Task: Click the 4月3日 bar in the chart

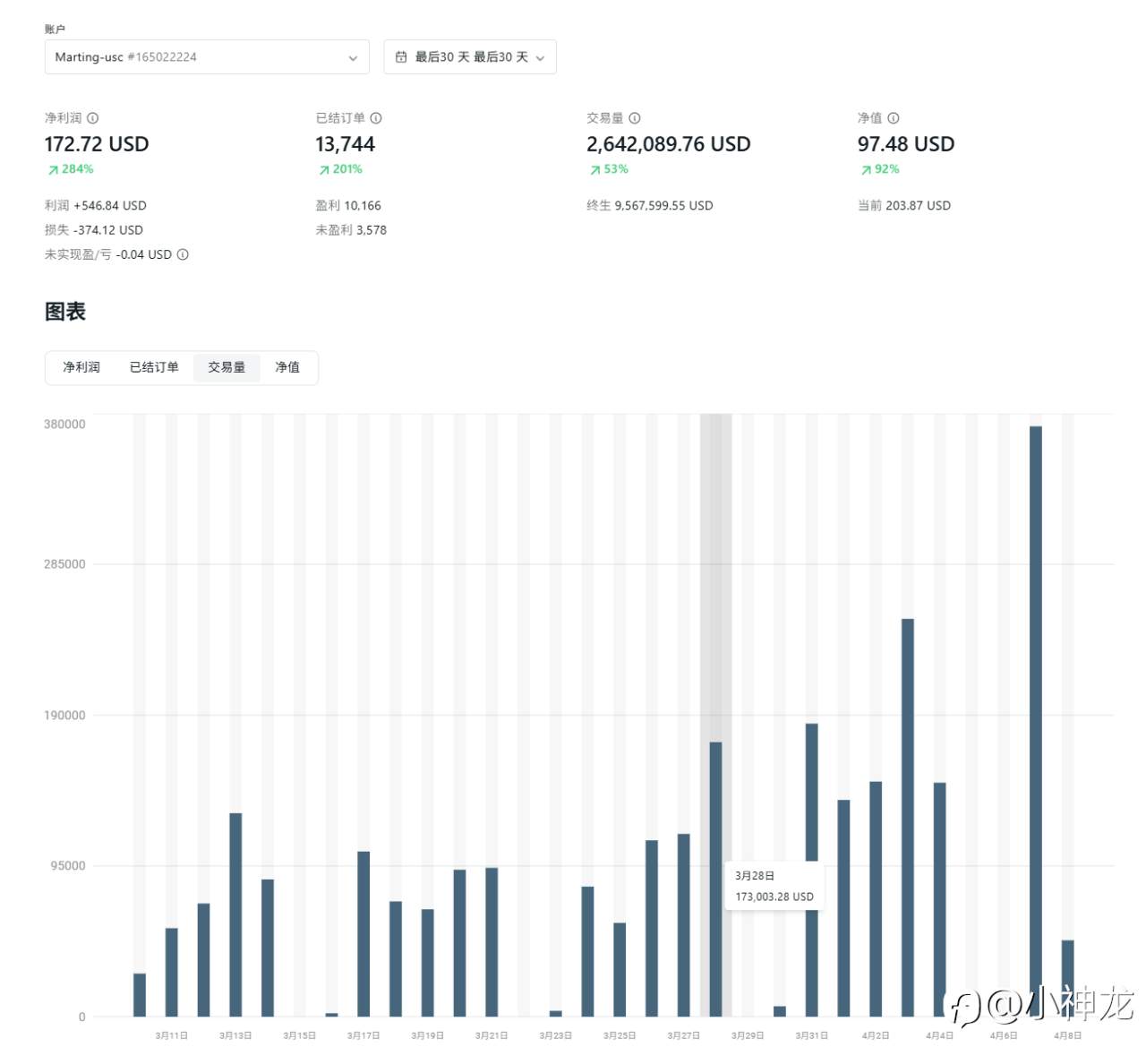Action: 908,818
